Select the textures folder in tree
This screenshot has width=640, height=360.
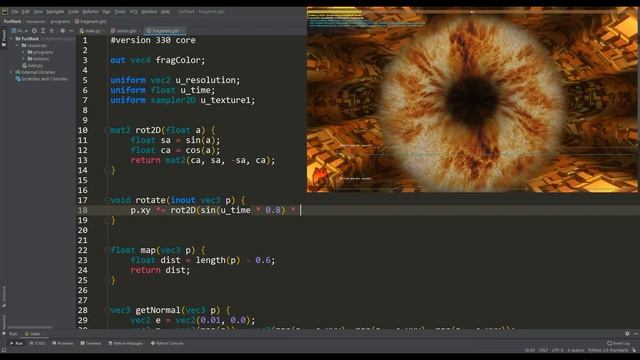pyautogui.click(x=38, y=59)
